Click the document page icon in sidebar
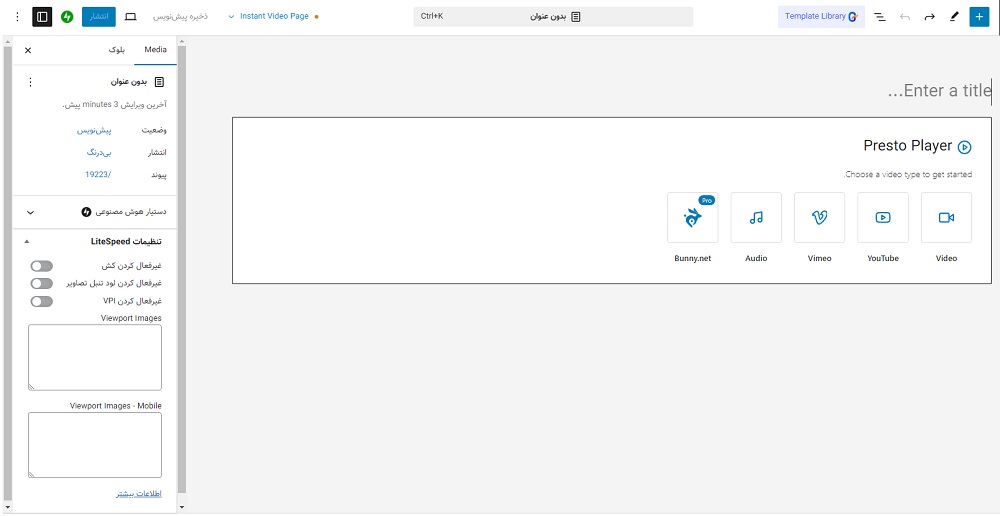 point(159,82)
